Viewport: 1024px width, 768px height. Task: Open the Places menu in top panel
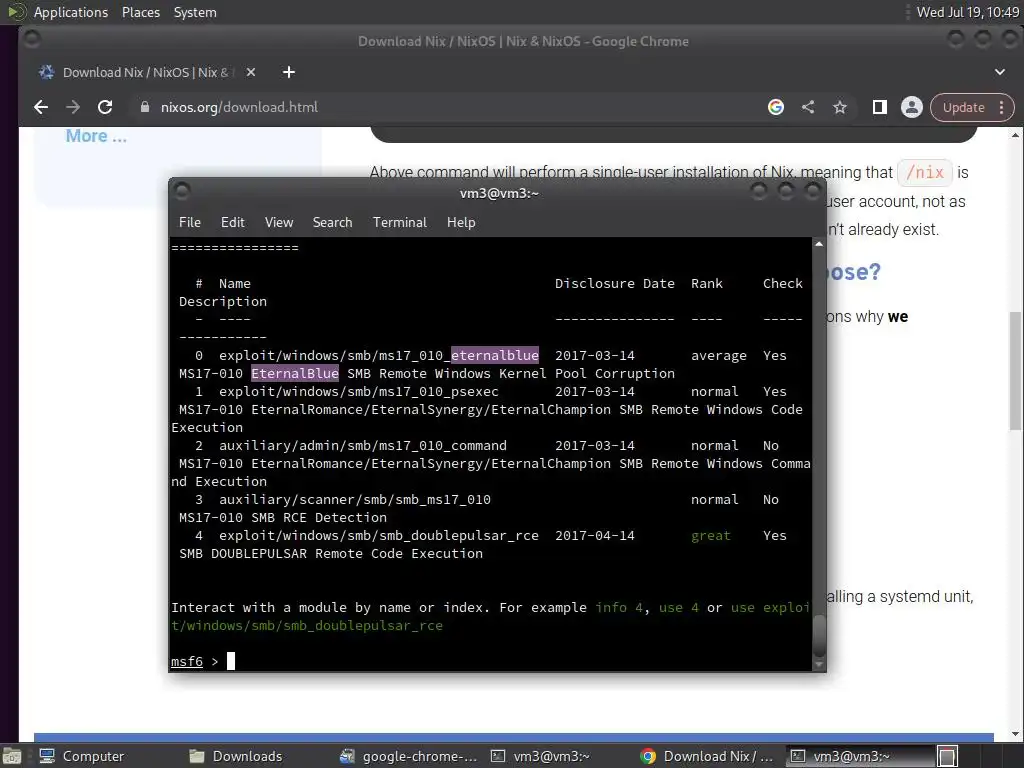click(141, 12)
